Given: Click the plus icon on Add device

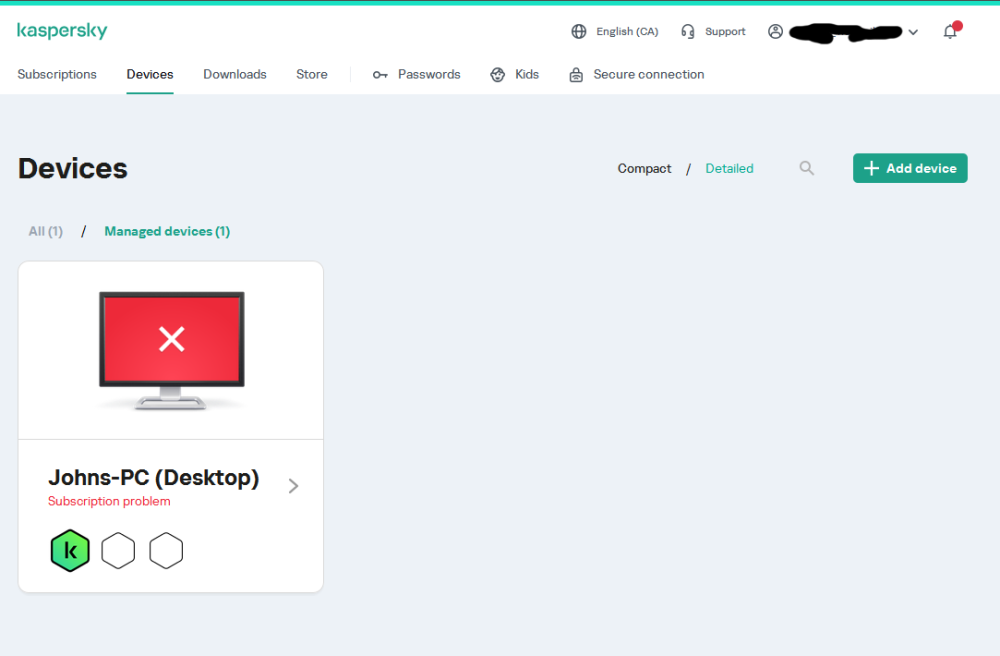Looking at the screenshot, I should [x=871, y=168].
